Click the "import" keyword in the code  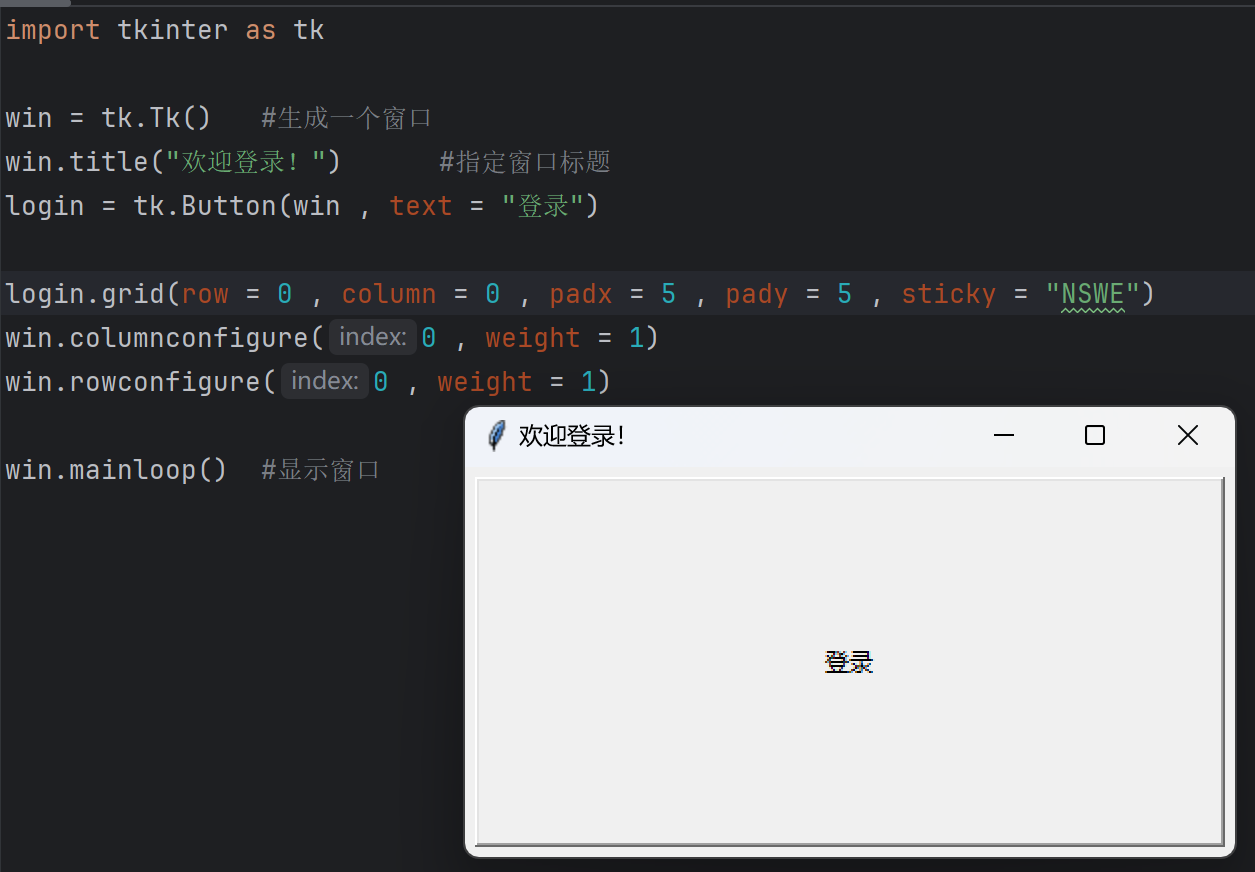(x=53, y=30)
